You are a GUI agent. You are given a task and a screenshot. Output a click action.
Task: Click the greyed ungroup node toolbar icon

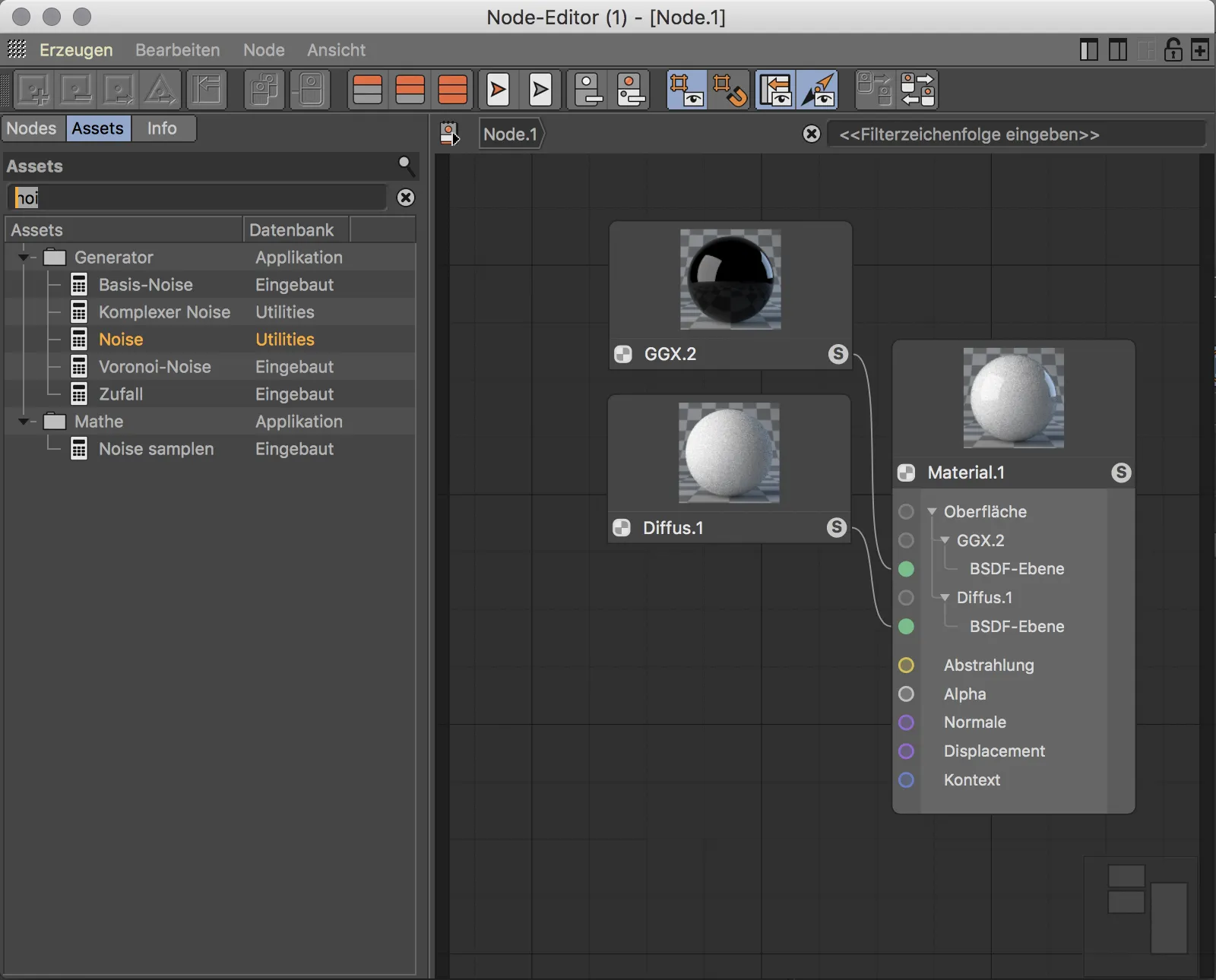tap(311, 90)
